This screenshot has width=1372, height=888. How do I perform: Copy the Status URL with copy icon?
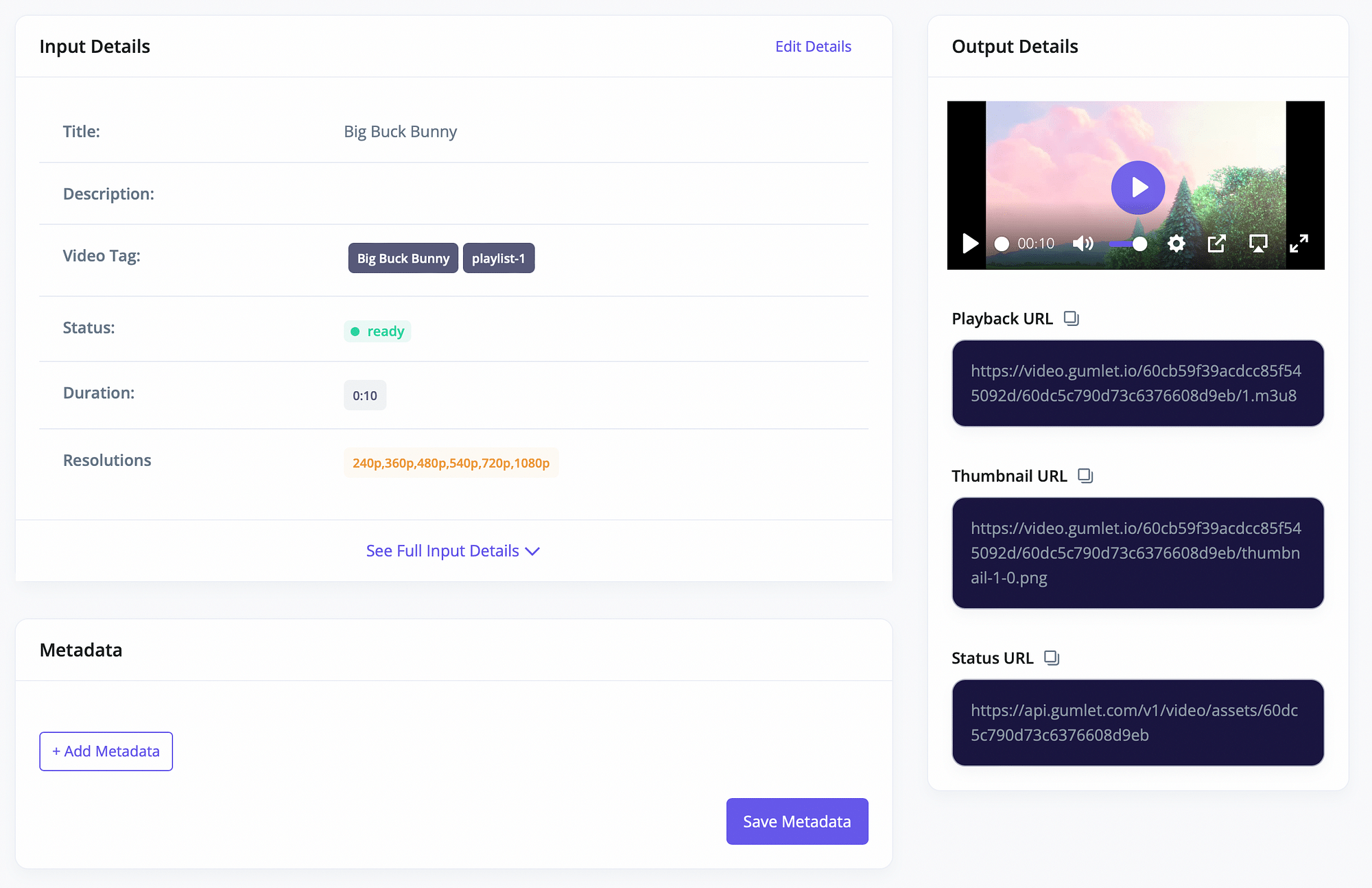1052,658
